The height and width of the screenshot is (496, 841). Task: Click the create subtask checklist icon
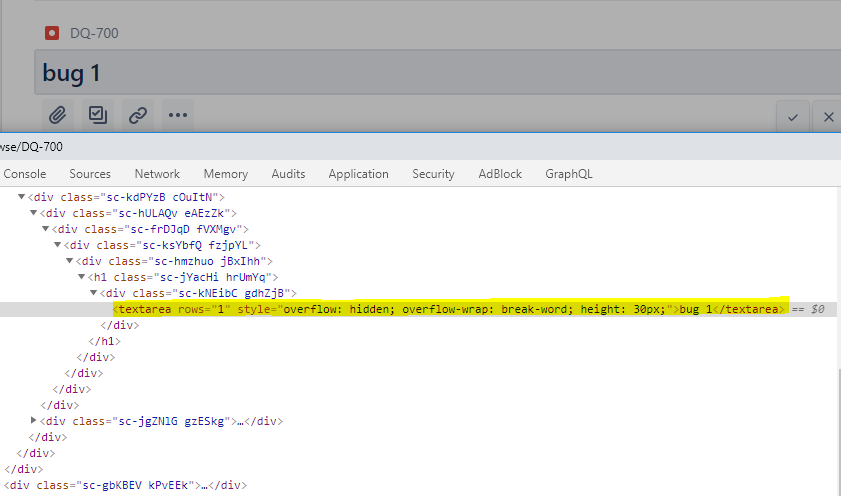98,115
